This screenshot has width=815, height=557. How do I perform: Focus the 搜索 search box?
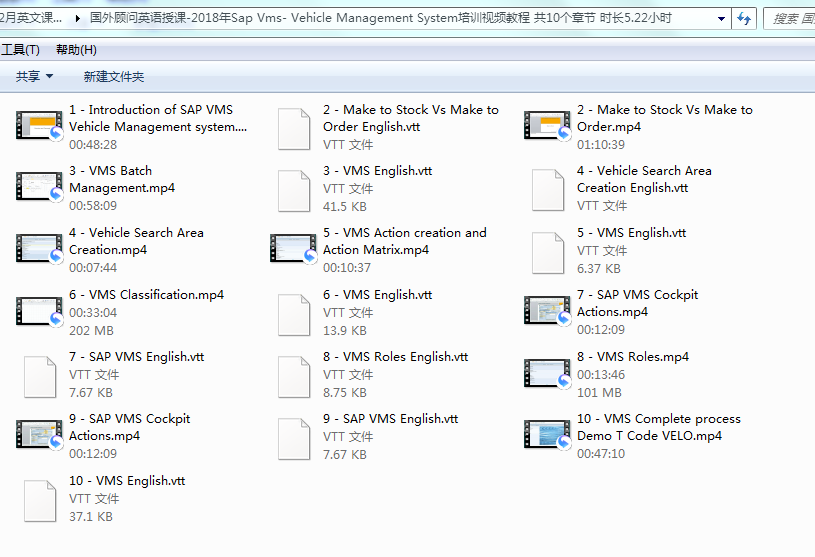790,19
